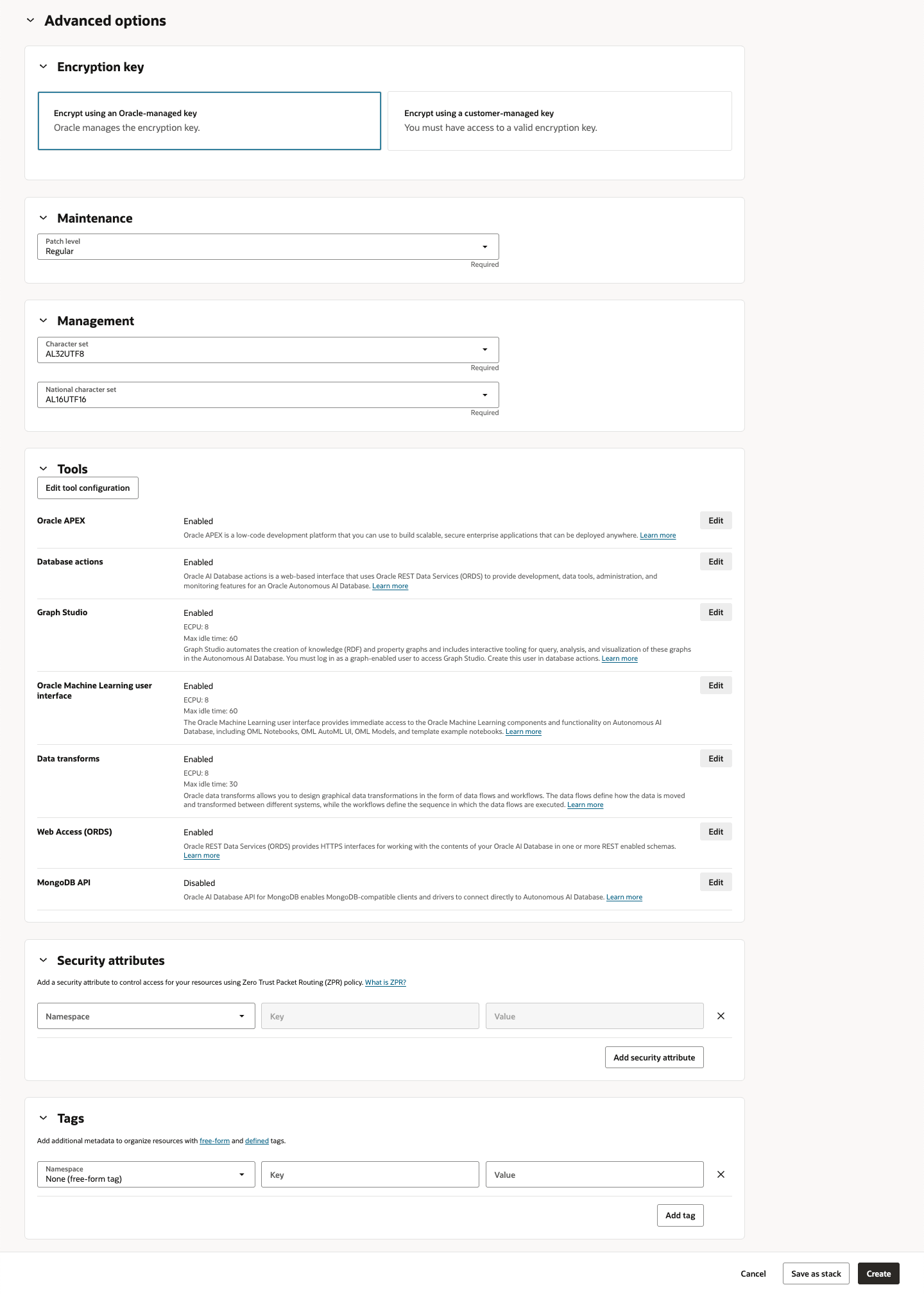Open Learn more link for Graph Studio
The image size is (924, 1294).
tap(620, 659)
